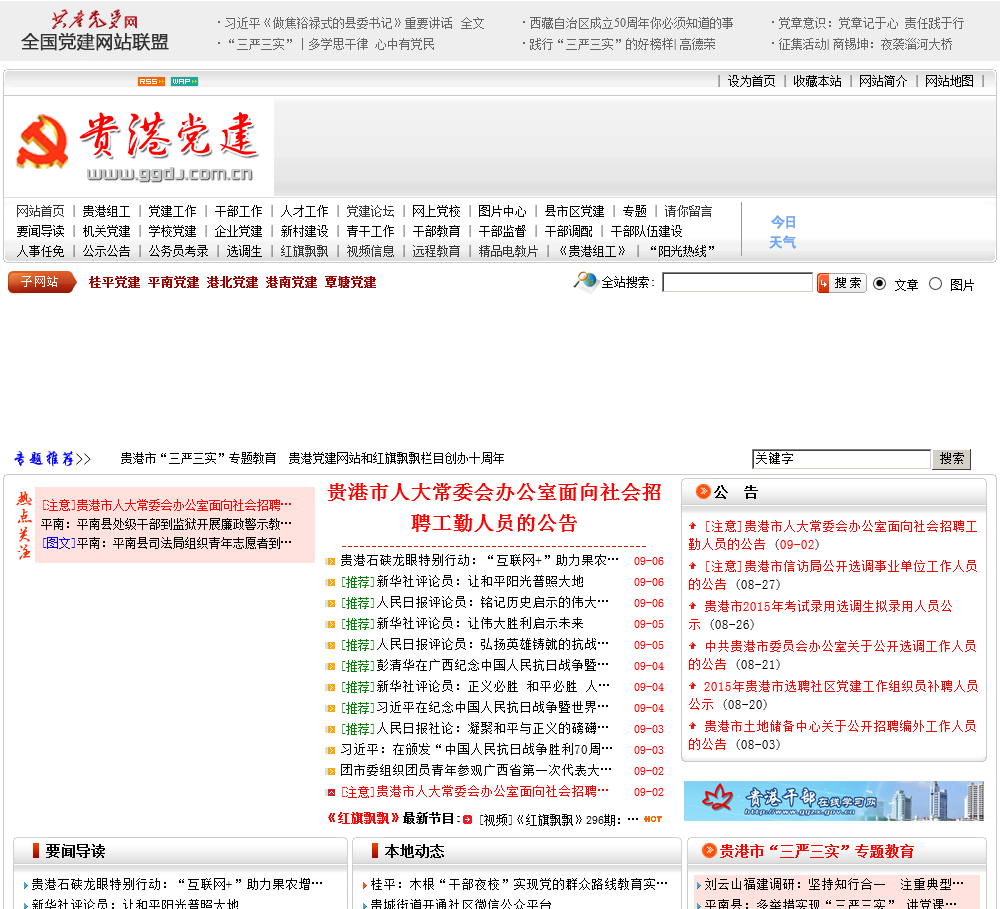Viewport: 1000px width, 909px height.
Task: Click 今日天气 weather link
Action: click(783, 232)
